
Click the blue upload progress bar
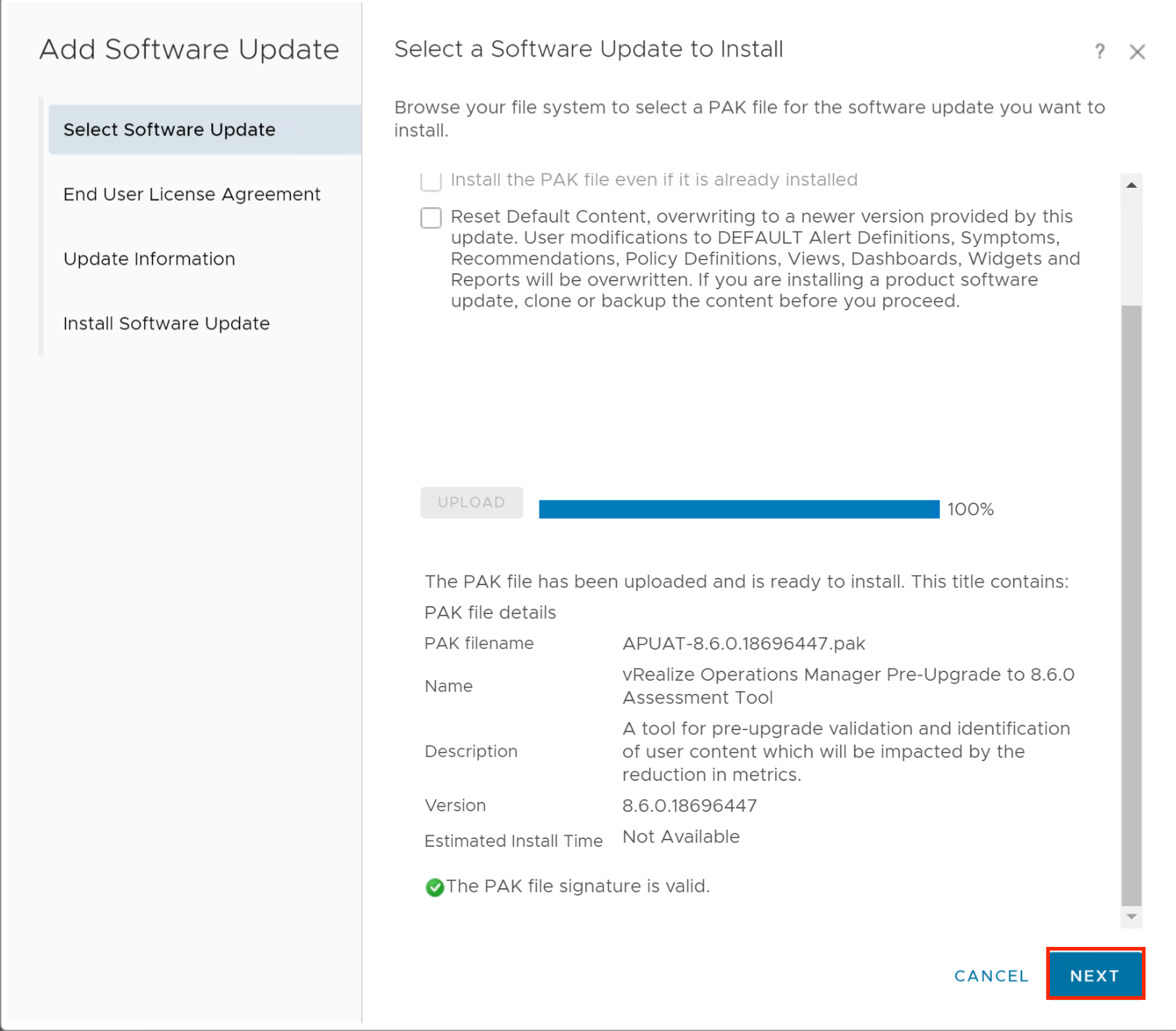[739, 509]
